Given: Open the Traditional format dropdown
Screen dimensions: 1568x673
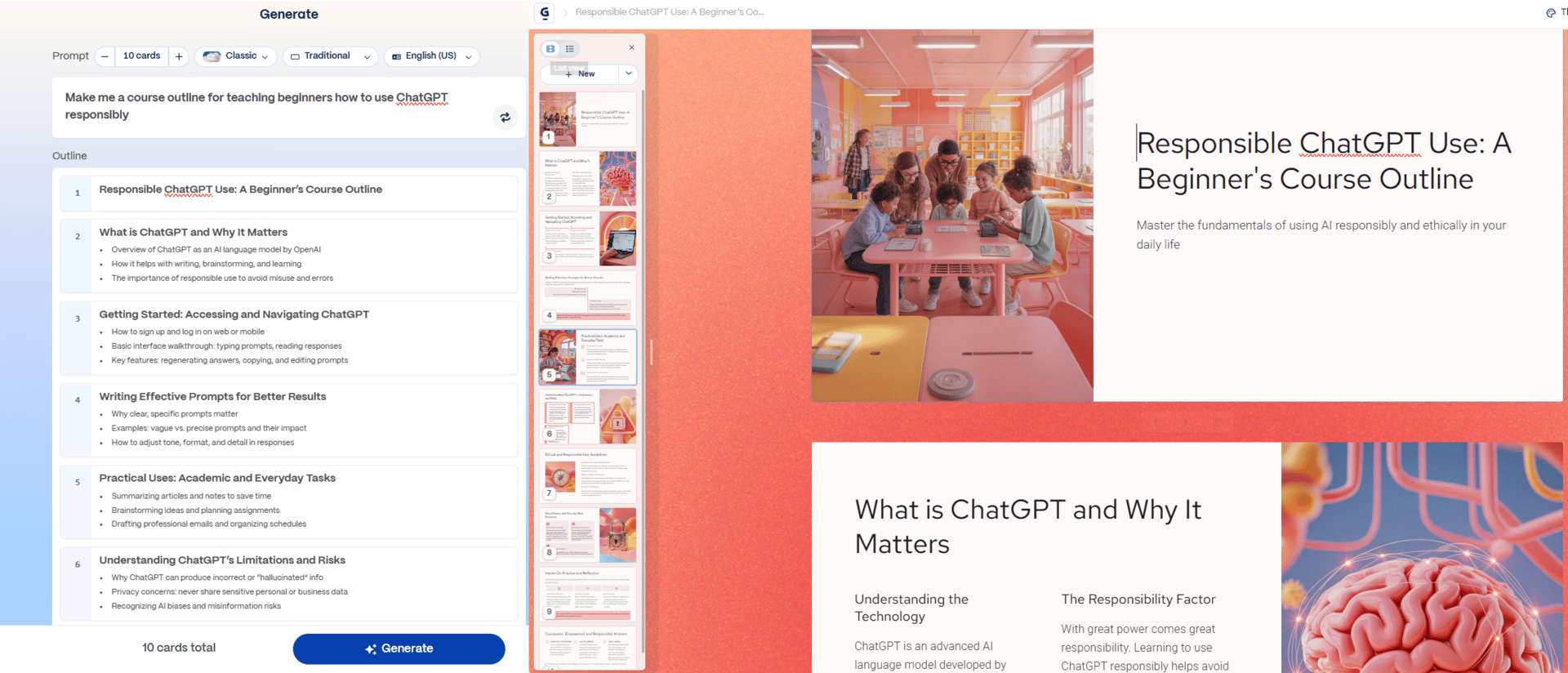Looking at the screenshot, I should tap(331, 56).
